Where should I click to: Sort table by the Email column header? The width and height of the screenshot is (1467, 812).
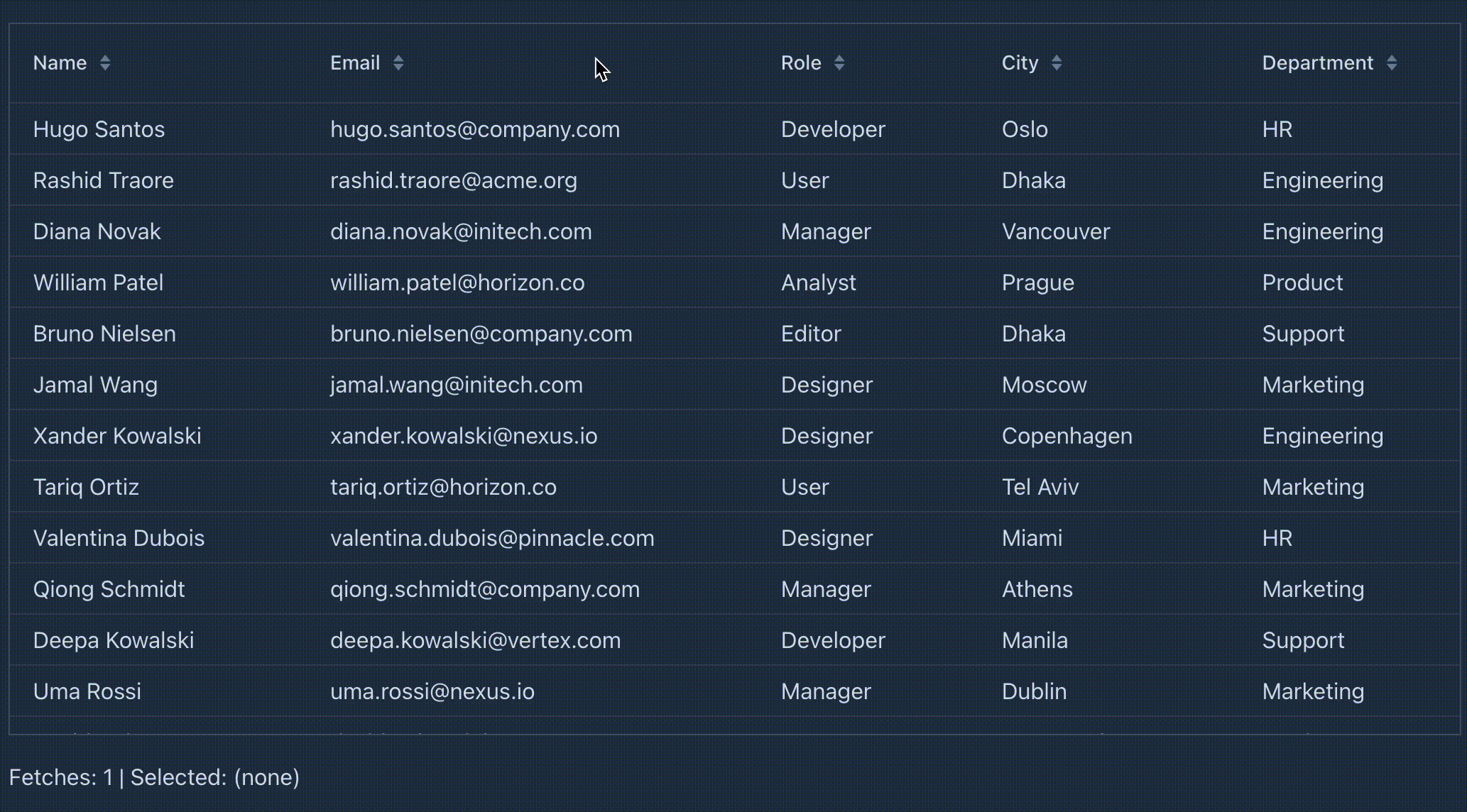pos(355,63)
